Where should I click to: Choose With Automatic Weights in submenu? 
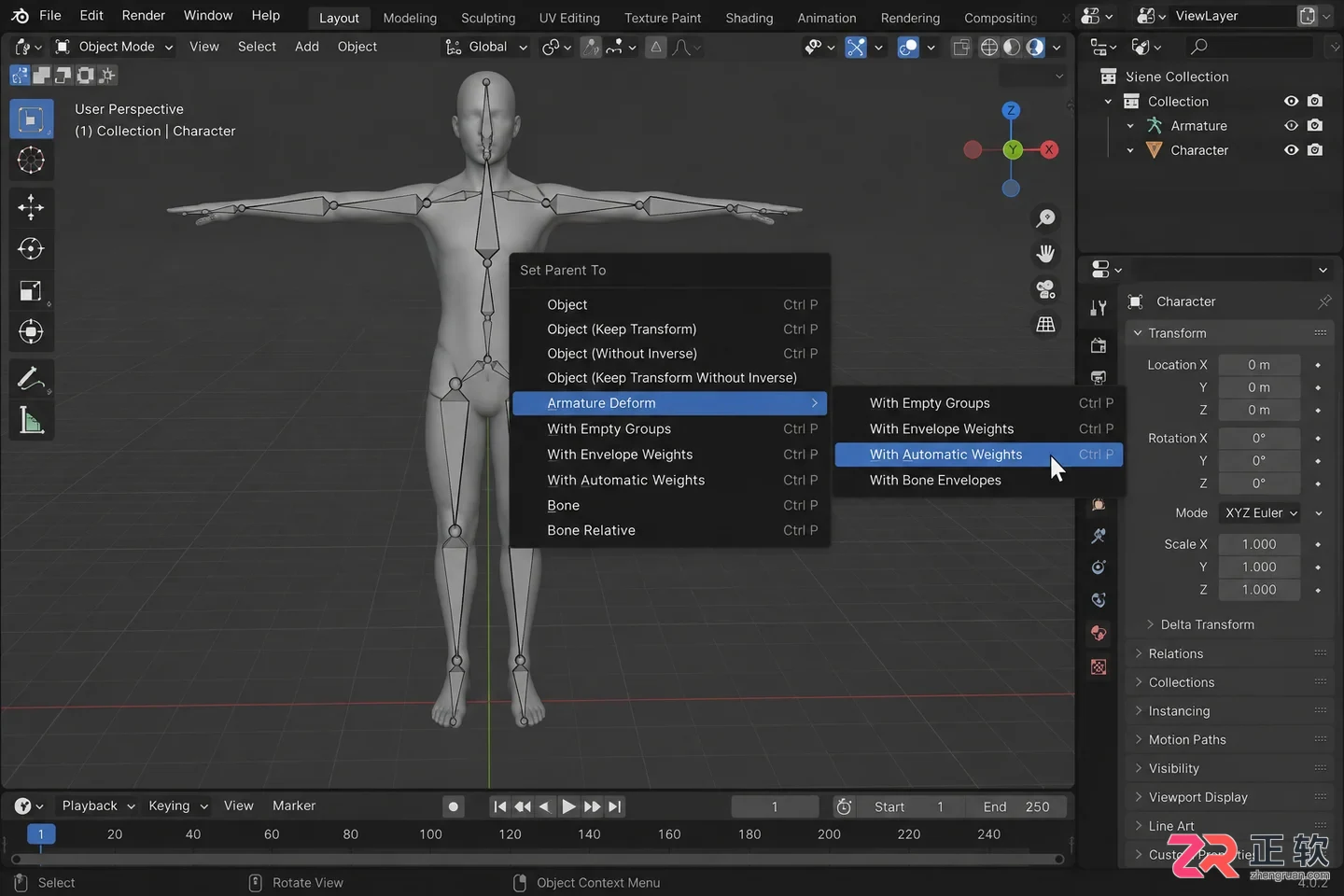[x=978, y=455]
